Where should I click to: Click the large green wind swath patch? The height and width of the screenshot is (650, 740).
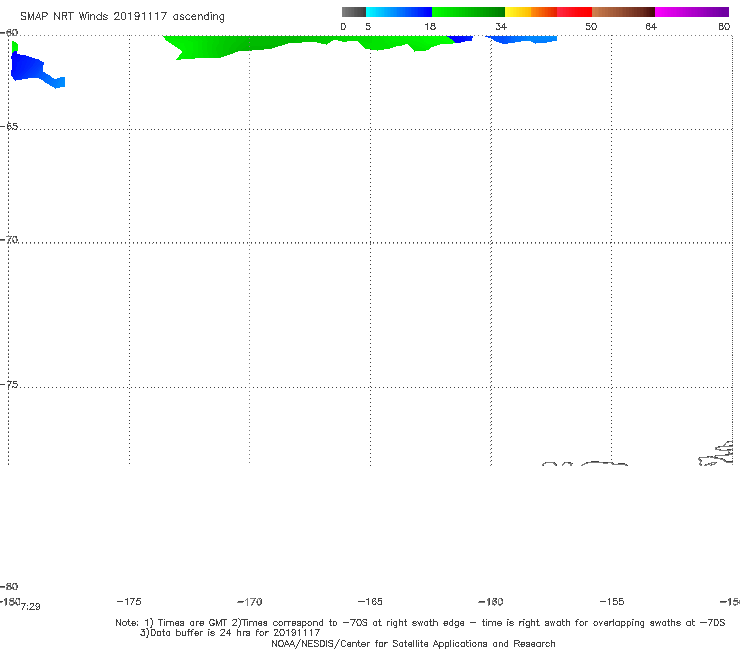click(307, 45)
